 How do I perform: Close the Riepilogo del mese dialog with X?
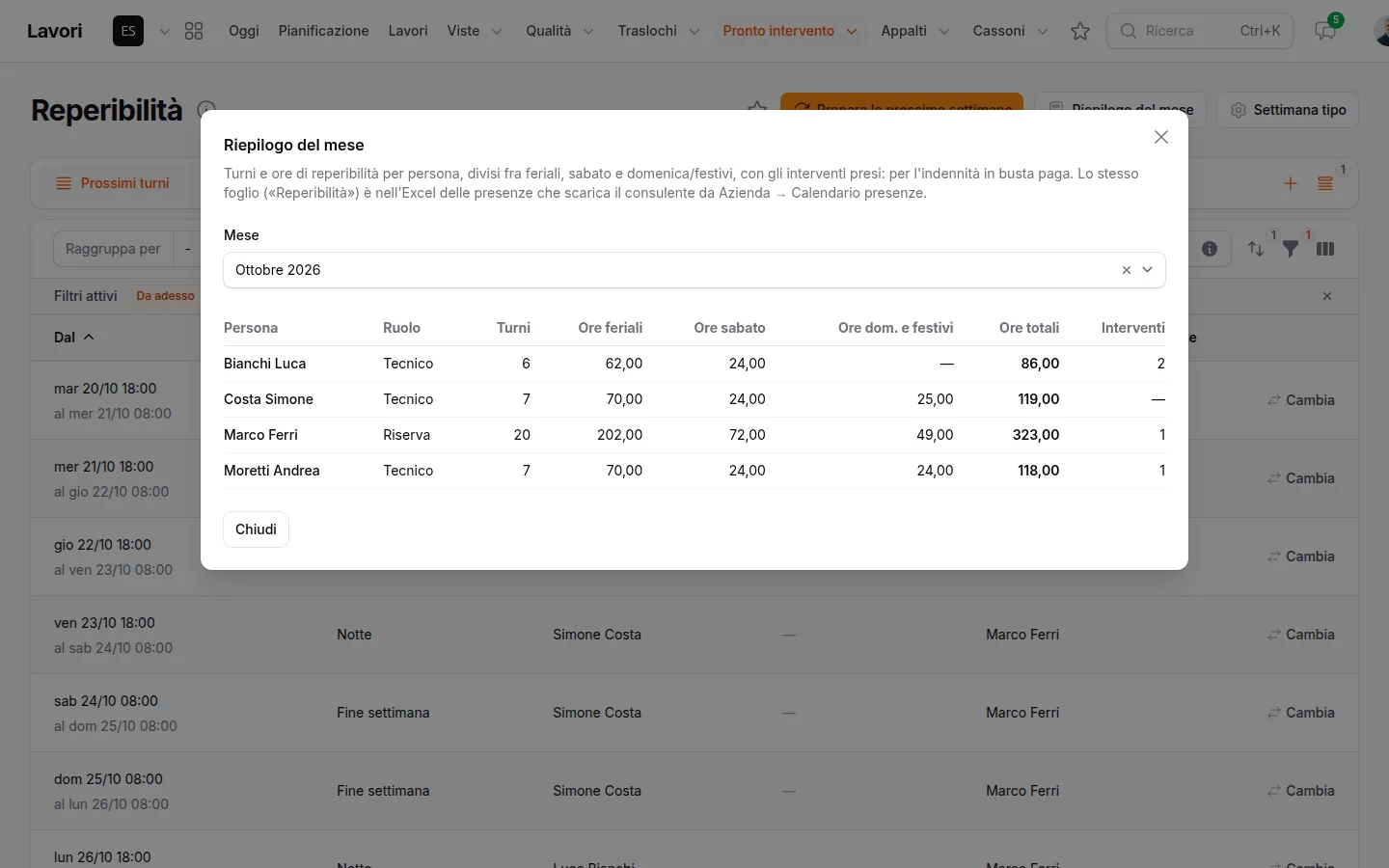coord(1161,137)
